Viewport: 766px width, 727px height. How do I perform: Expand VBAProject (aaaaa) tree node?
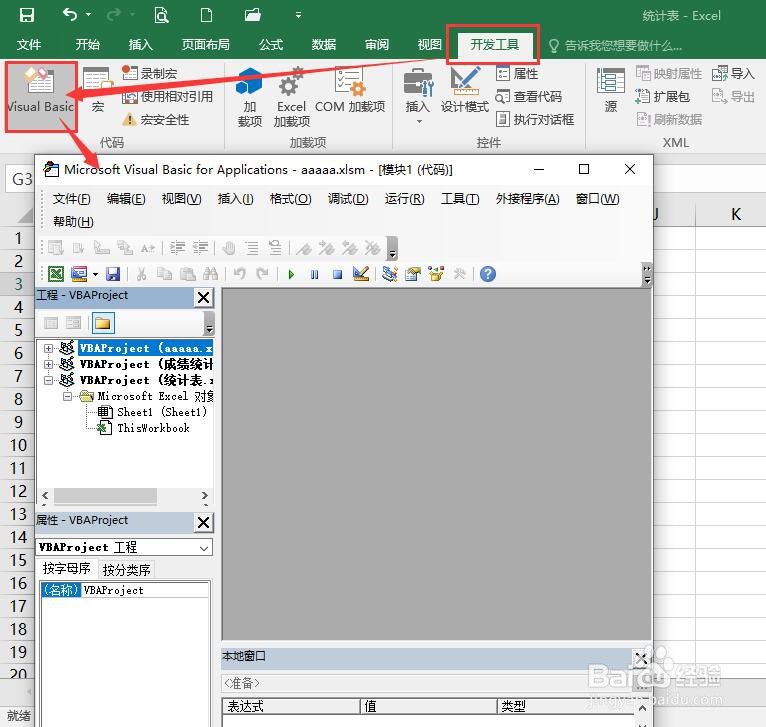point(48,348)
